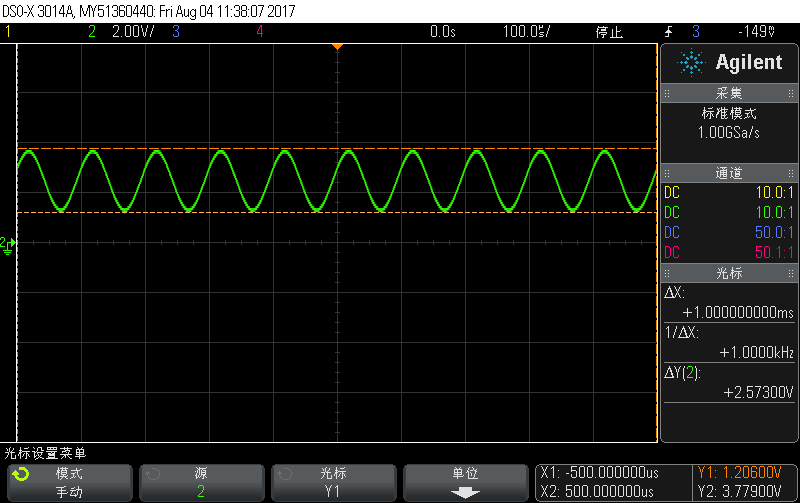Click the 停止 run status indicator
This screenshot has width=800, height=503.
point(609,32)
